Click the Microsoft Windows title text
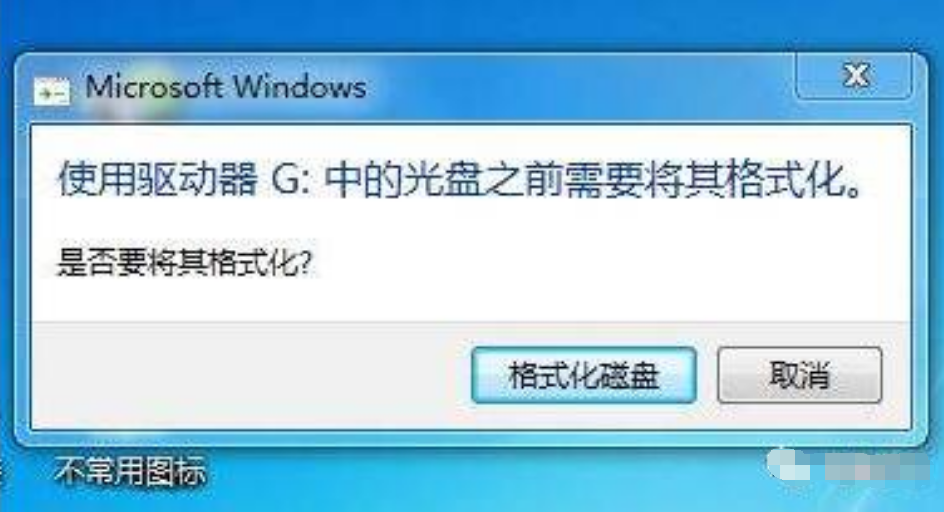 226,87
